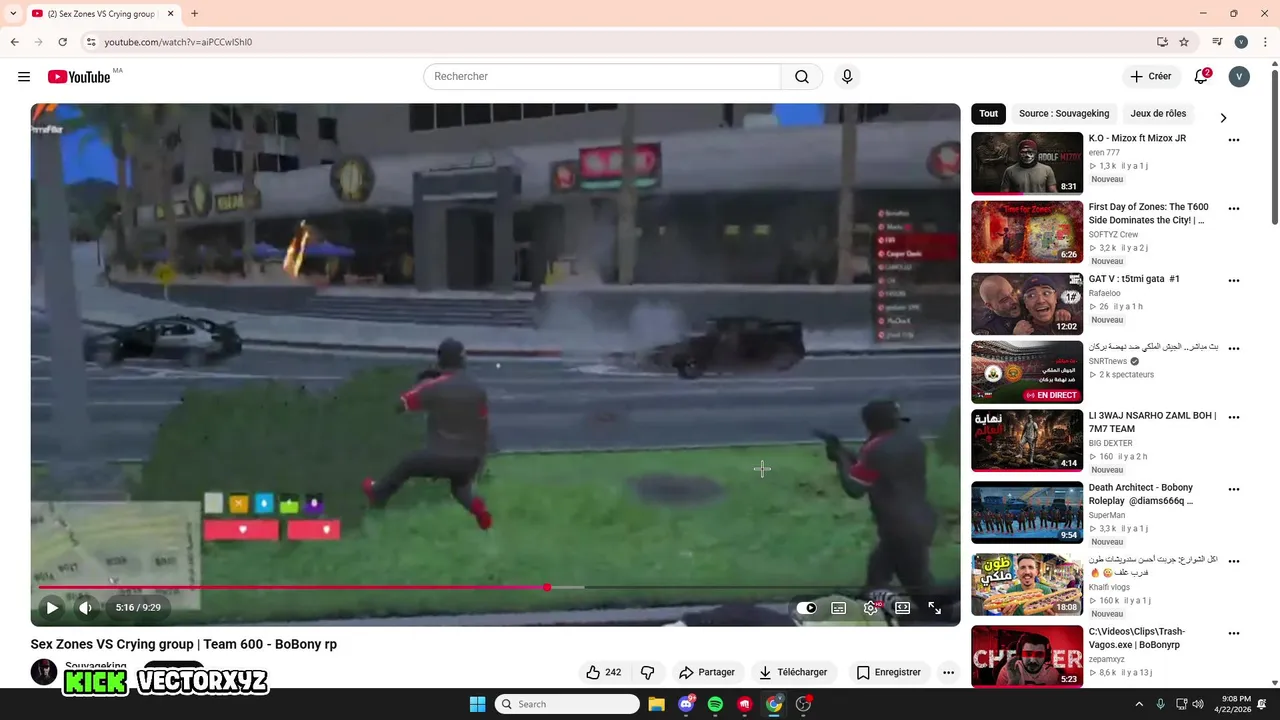Show hidden system tray icons
This screenshot has width=1280, height=720.
pos(1139,704)
